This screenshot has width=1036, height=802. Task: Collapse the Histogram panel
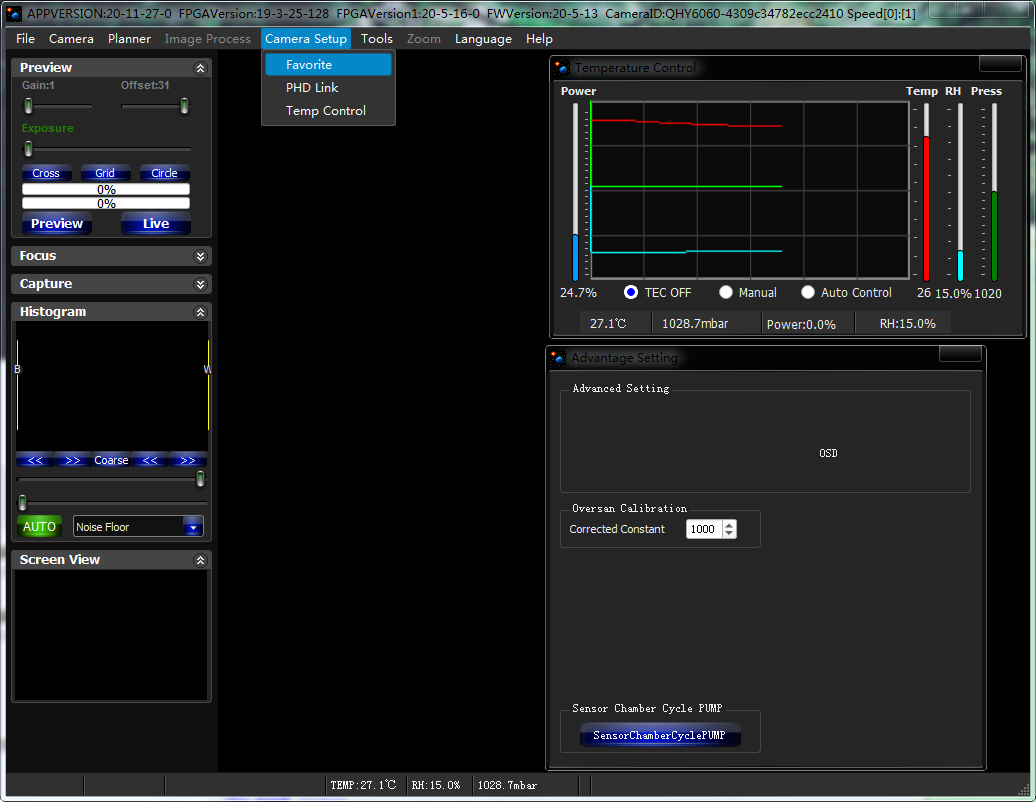200,312
